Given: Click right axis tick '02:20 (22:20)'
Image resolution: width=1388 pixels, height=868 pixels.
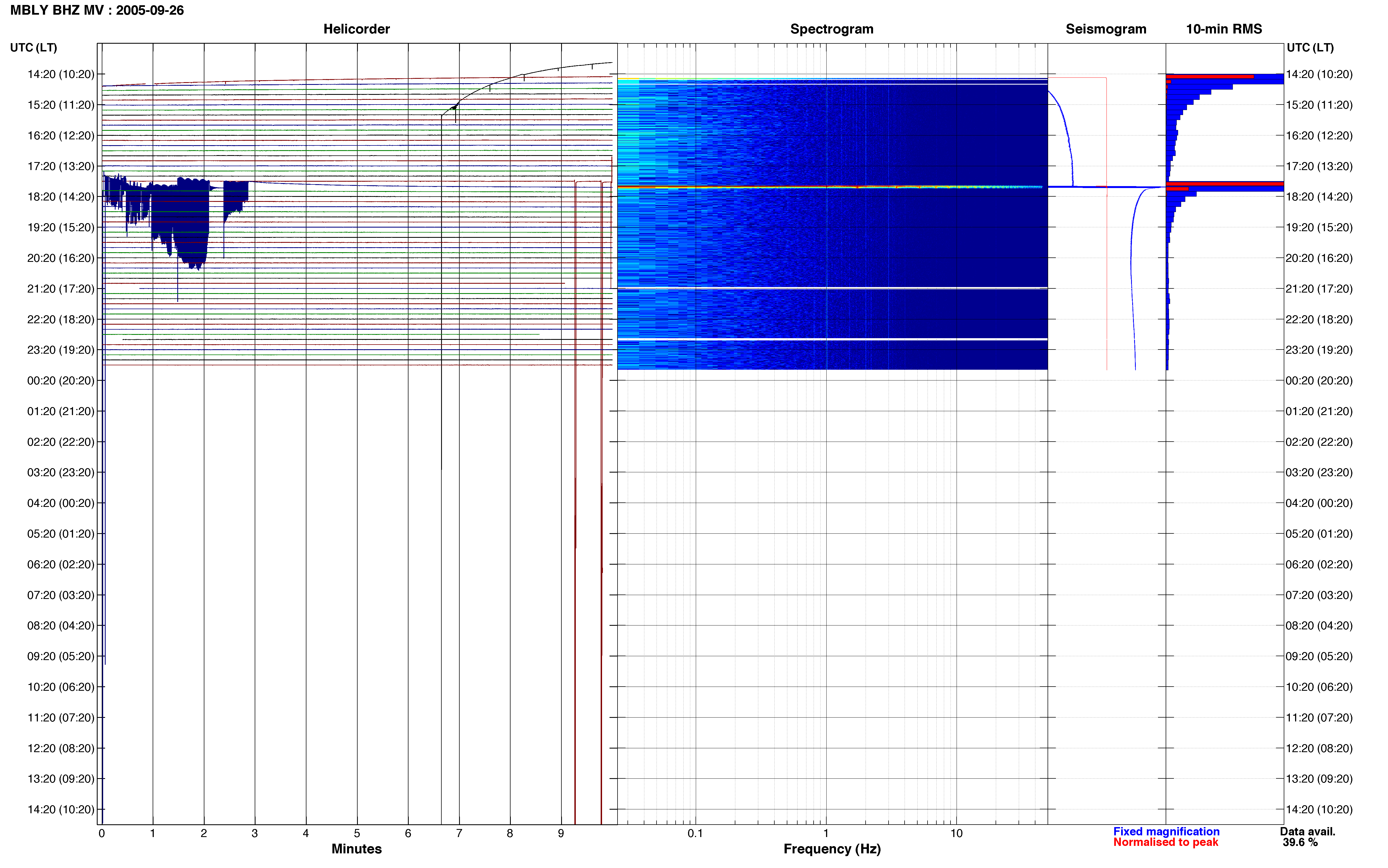Looking at the screenshot, I should pos(1319,442).
